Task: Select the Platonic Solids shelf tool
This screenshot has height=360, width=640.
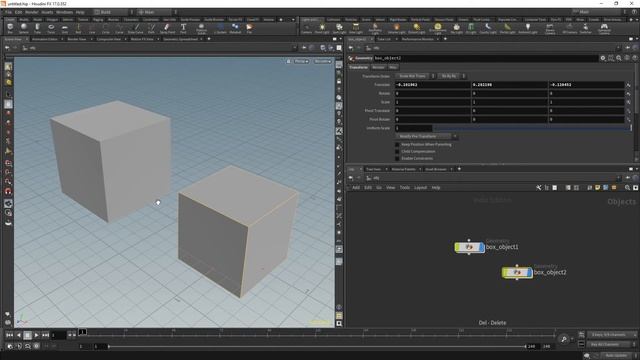Action: (x=202, y=28)
